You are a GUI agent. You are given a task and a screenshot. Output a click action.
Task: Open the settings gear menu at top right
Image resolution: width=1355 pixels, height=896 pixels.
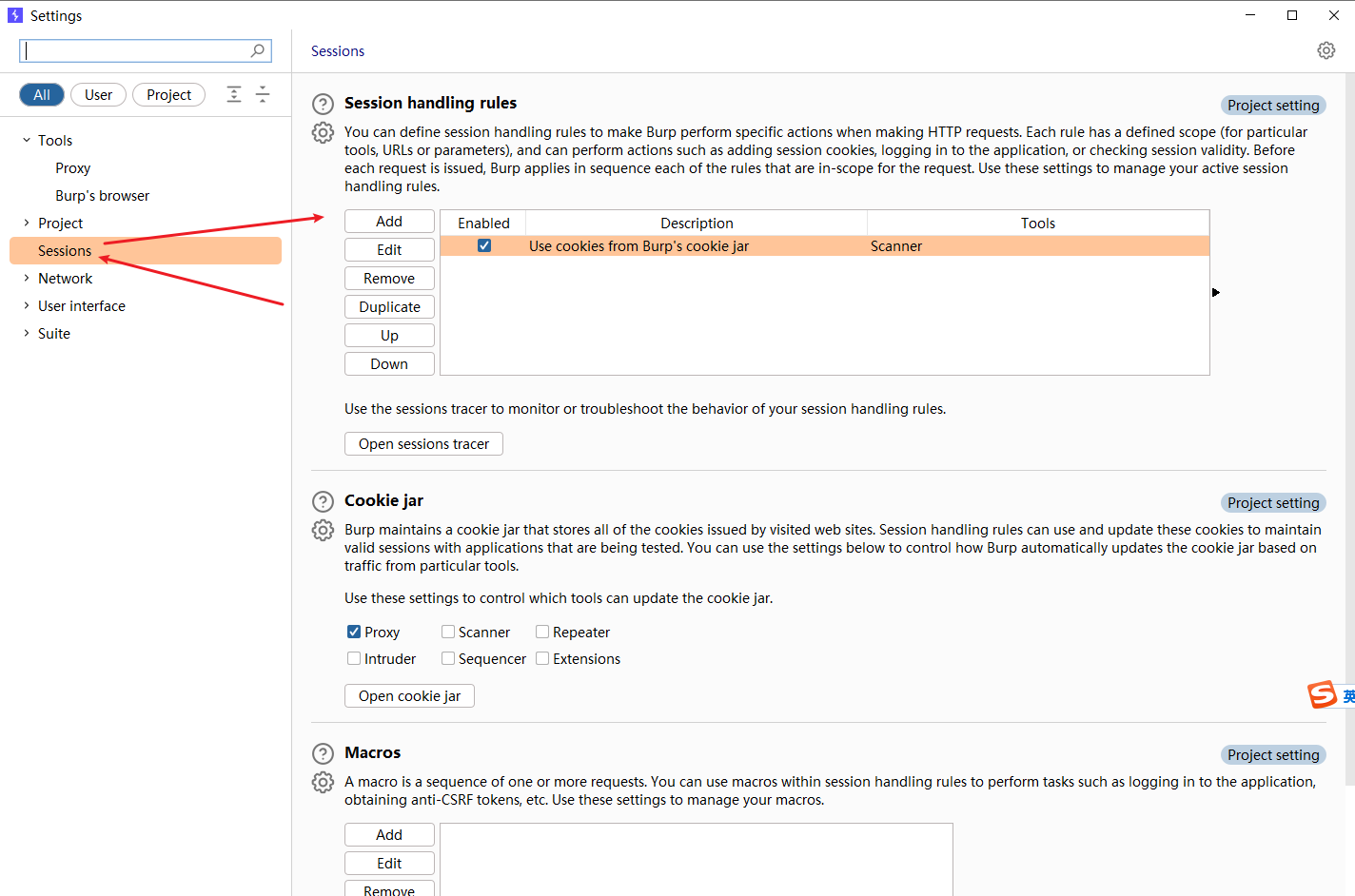click(x=1326, y=50)
